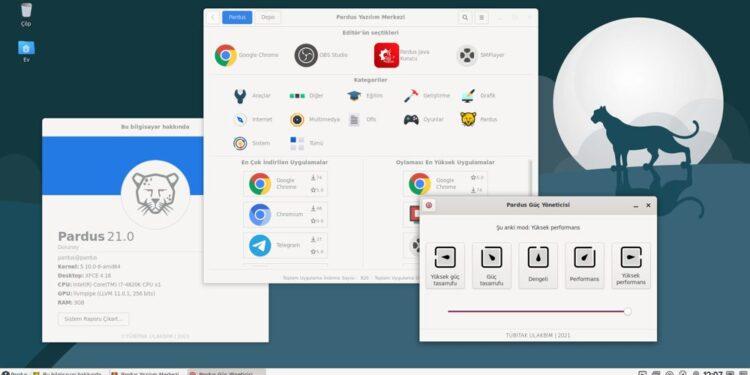Image resolution: width=750 pixels, height=375 pixels.
Task: Set Güç tasarrufu power mode
Action: pyautogui.click(x=491, y=265)
